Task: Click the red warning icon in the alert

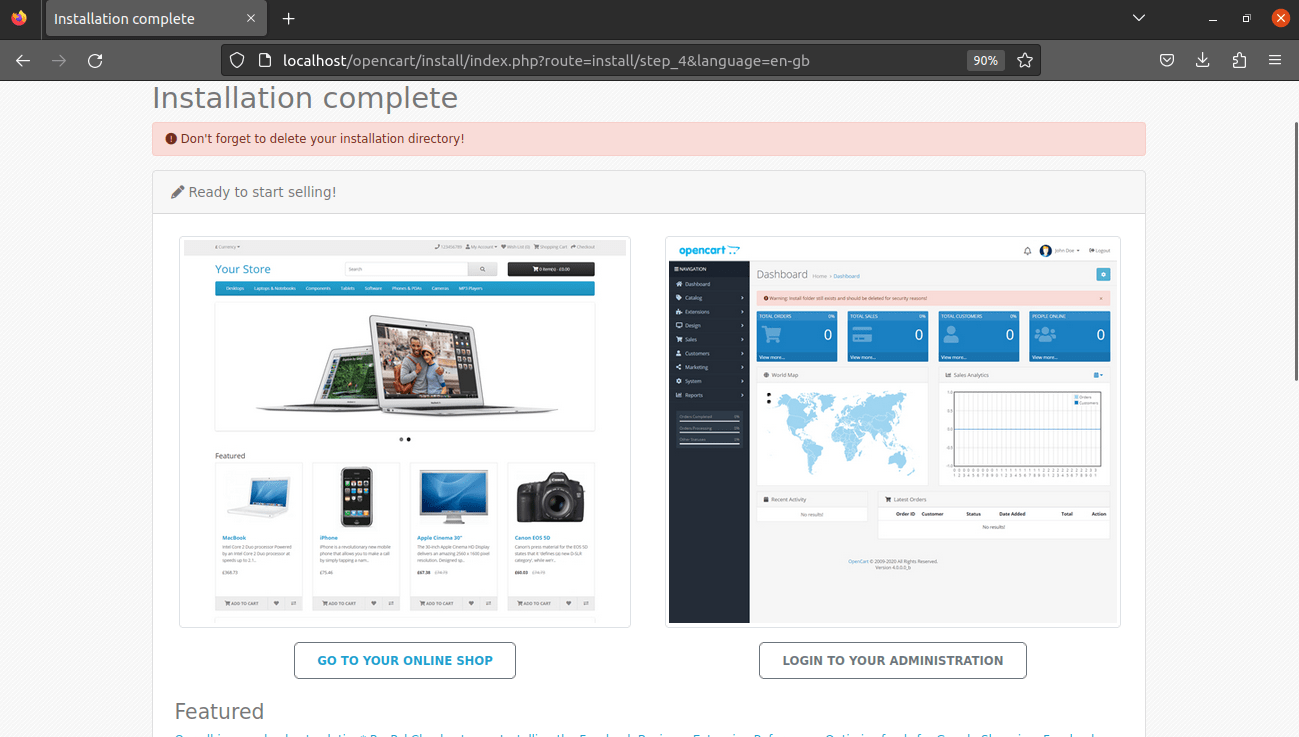Action: [171, 139]
